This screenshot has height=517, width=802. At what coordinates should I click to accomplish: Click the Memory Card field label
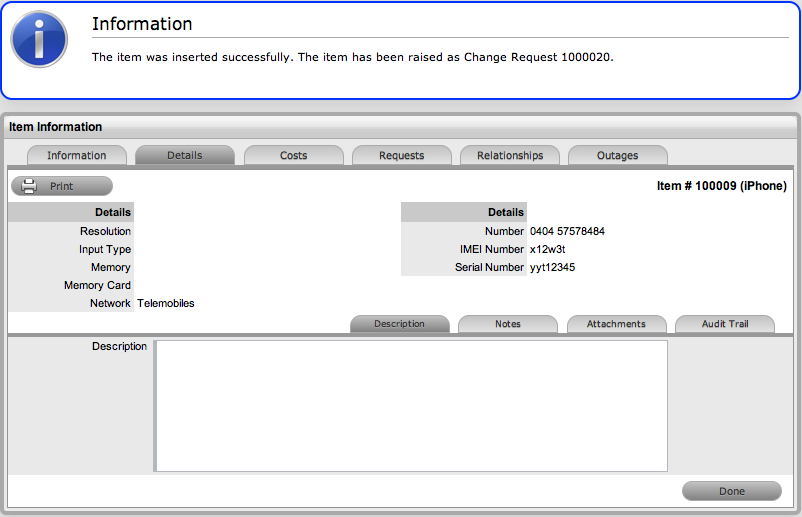97,285
